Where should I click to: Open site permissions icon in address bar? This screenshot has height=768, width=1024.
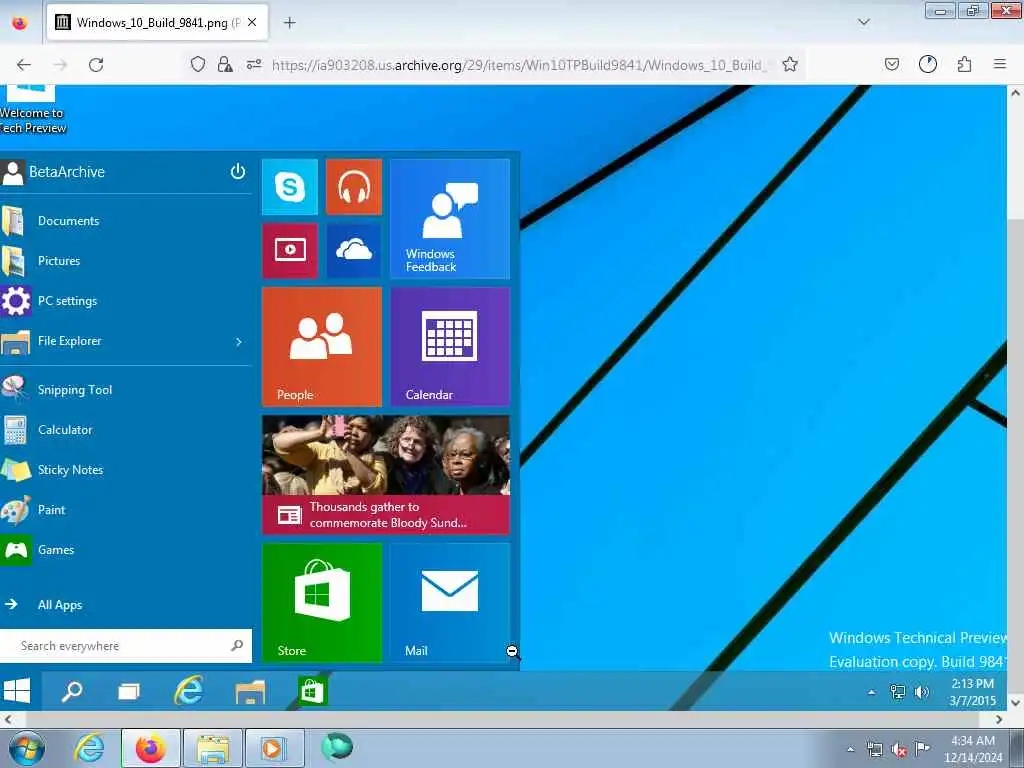tap(254, 64)
